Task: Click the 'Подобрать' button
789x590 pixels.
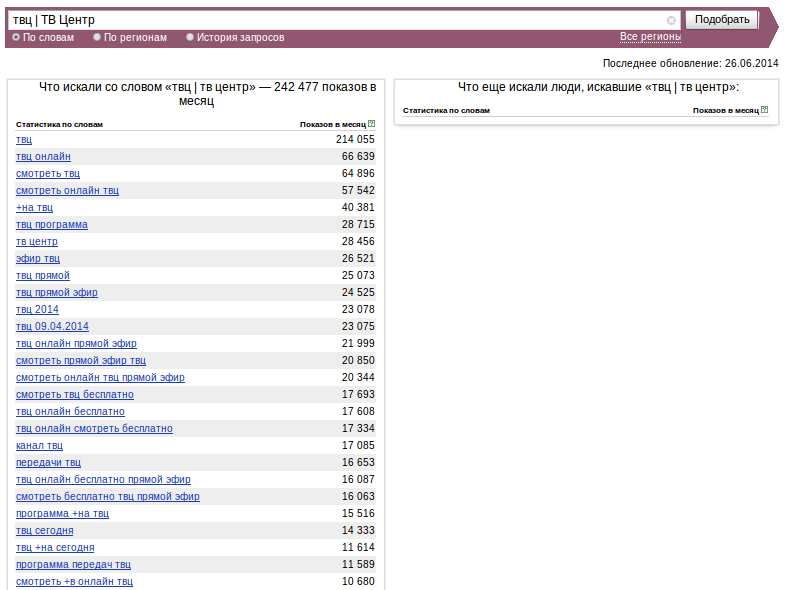Action: point(722,20)
